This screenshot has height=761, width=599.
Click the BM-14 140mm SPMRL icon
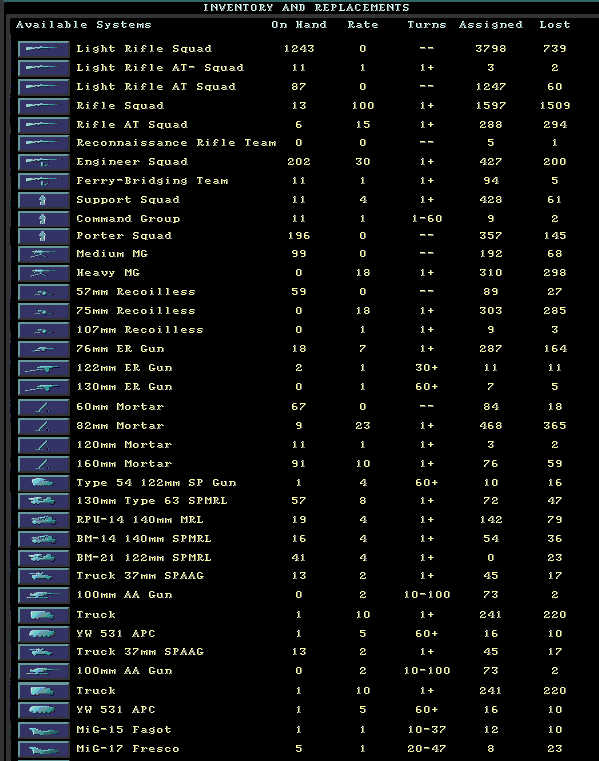tap(44, 539)
